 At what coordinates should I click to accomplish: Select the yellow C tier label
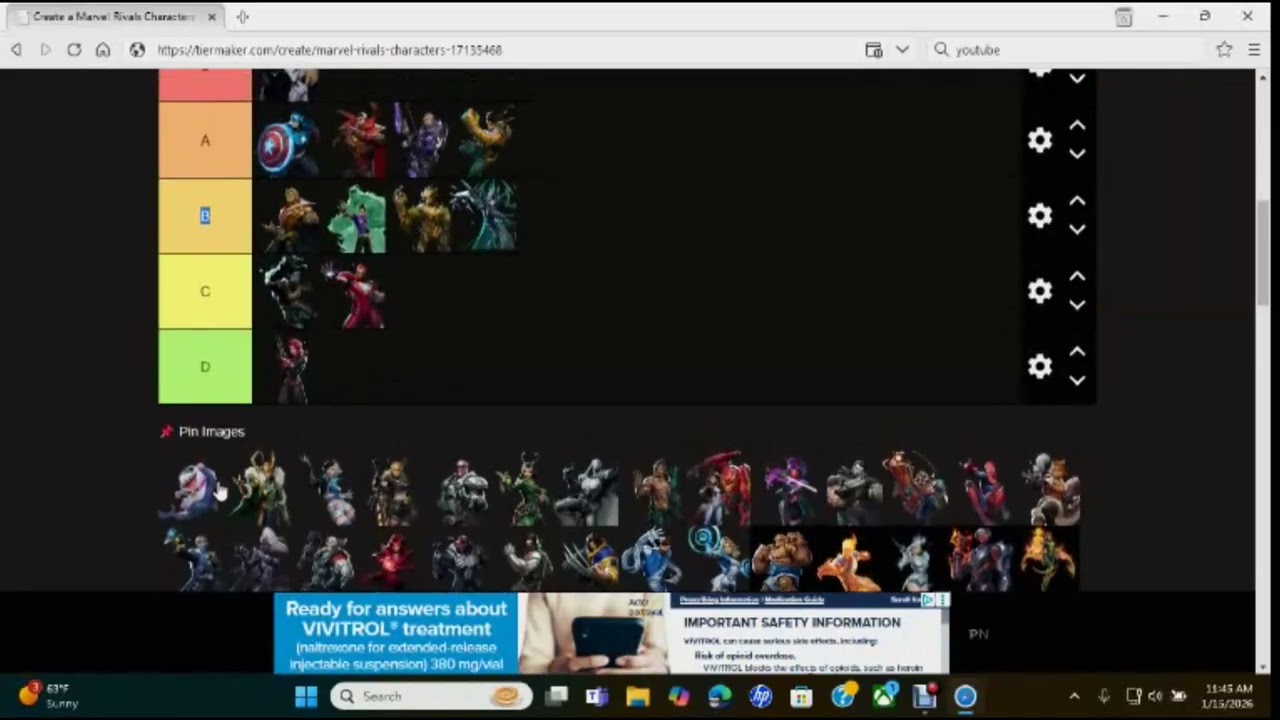[205, 291]
